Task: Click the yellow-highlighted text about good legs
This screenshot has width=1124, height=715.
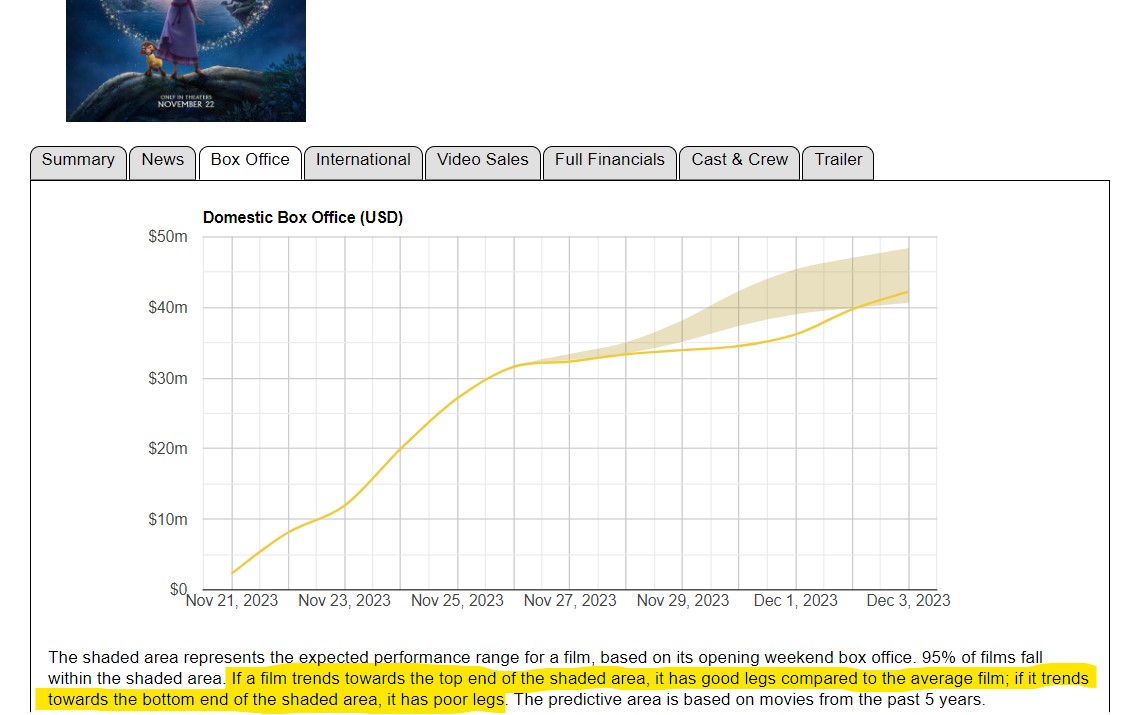Action: coord(650,679)
